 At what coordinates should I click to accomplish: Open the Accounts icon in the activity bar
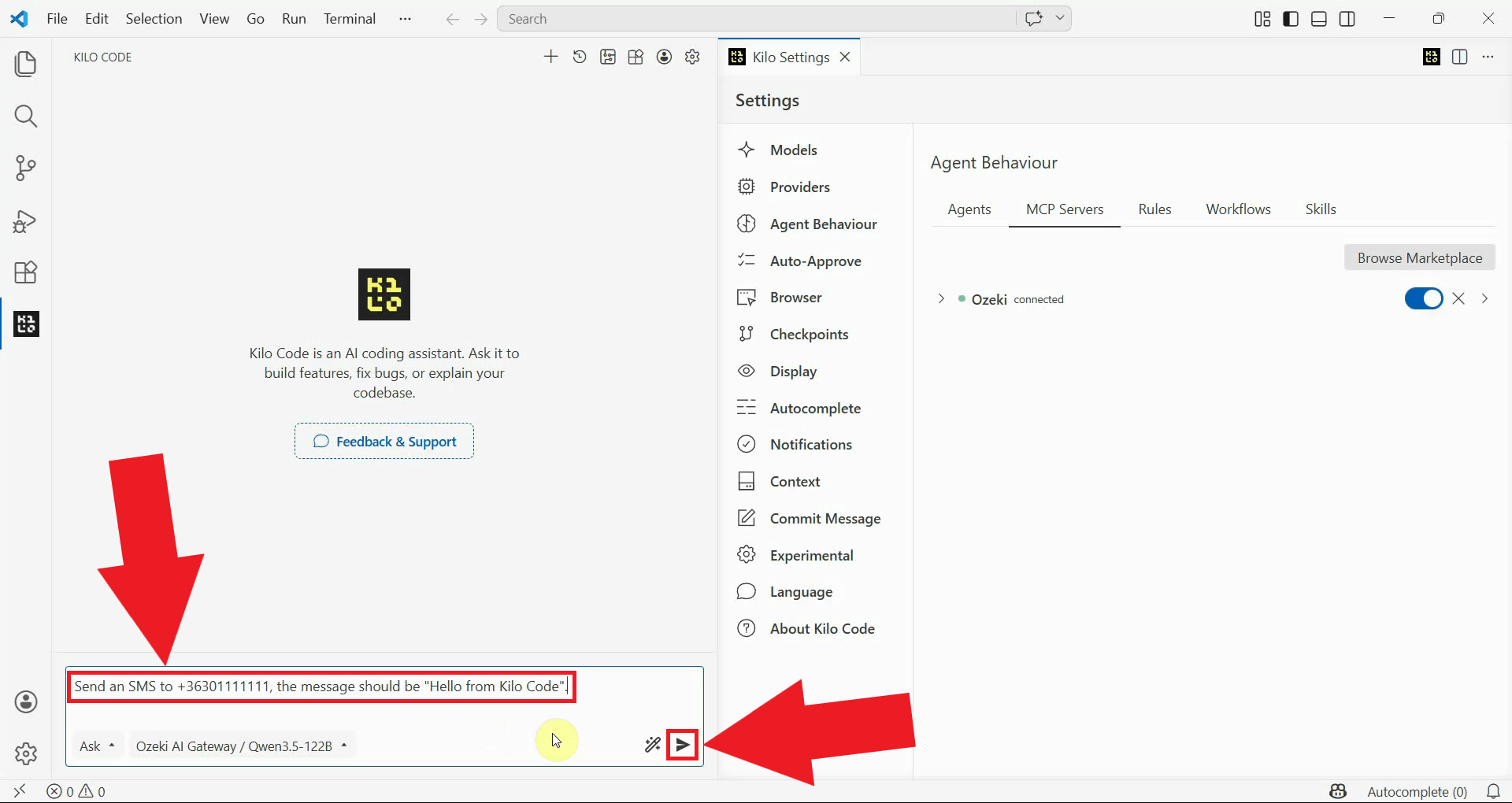click(26, 702)
